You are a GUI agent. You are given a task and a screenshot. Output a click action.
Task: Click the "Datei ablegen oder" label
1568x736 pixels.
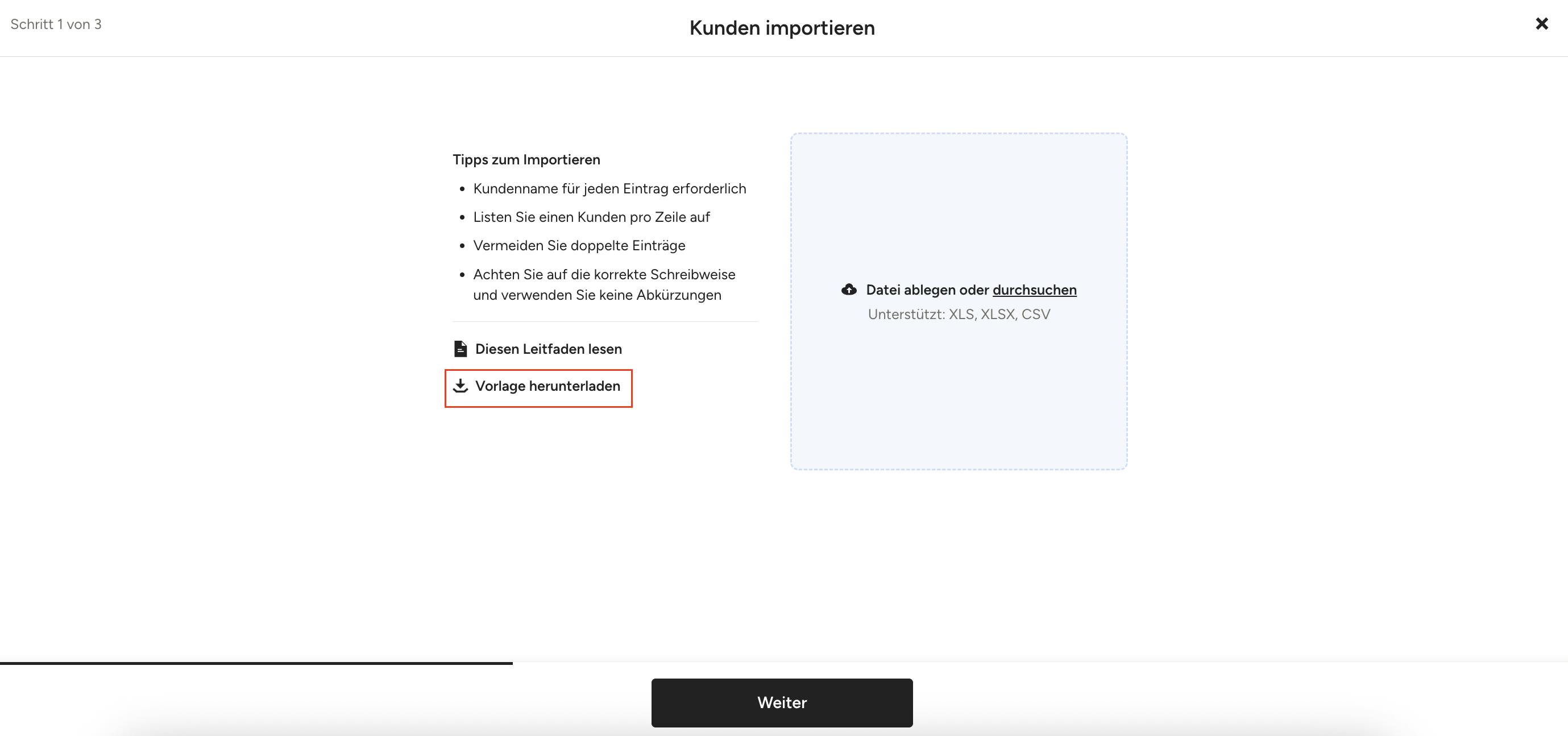coord(928,290)
